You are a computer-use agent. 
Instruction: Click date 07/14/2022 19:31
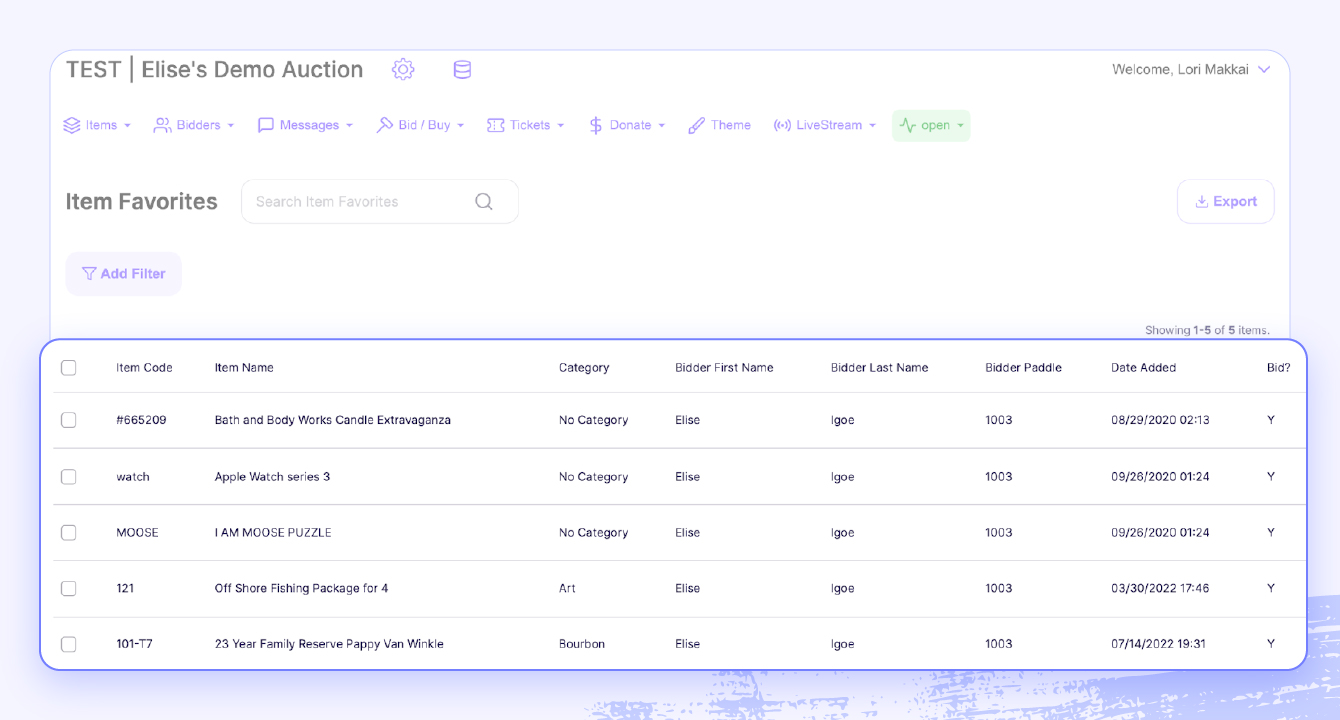(1160, 644)
